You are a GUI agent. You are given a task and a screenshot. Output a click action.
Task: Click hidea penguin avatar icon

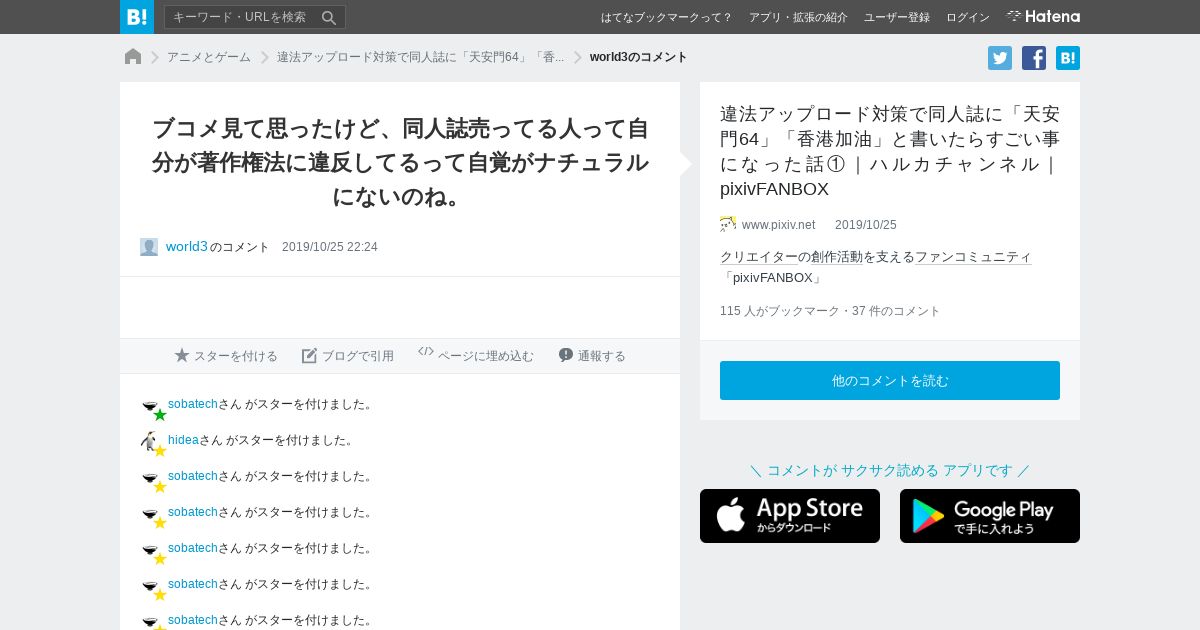click(x=149, y=440)
